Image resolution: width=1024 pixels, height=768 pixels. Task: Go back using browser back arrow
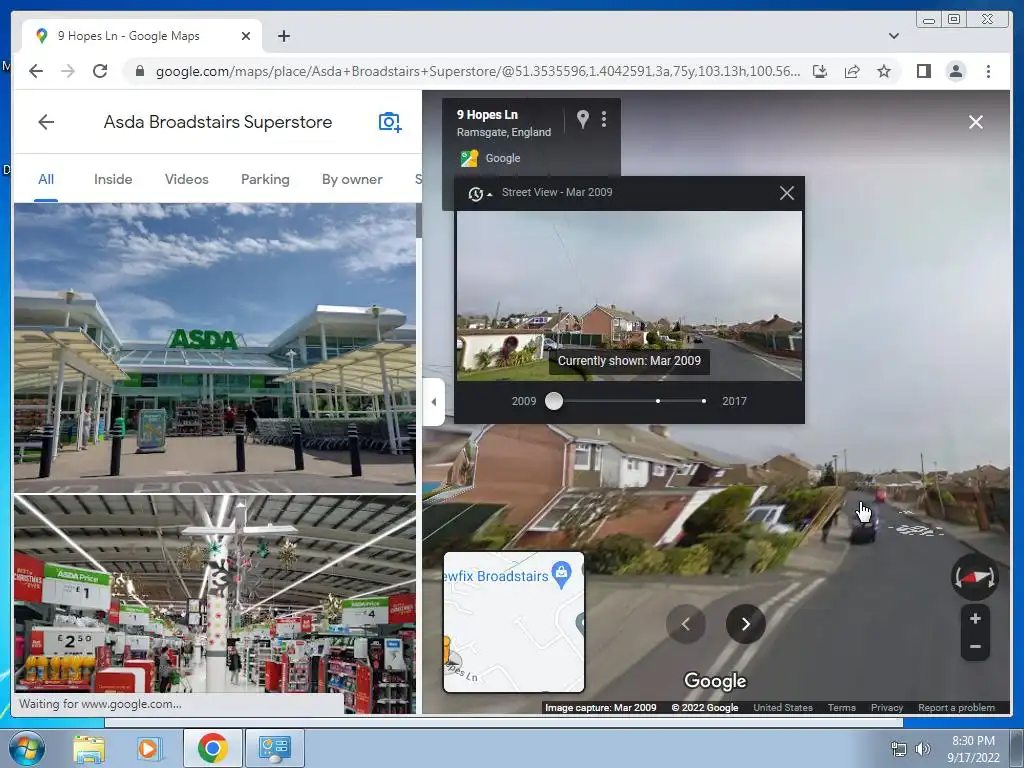tap(36, 71)
